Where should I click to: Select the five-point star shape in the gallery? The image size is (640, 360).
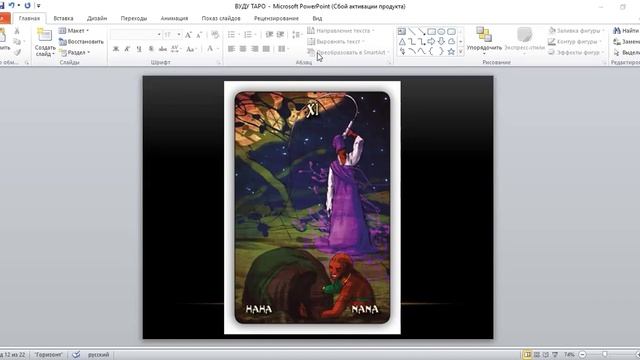(x=451, y=51)
